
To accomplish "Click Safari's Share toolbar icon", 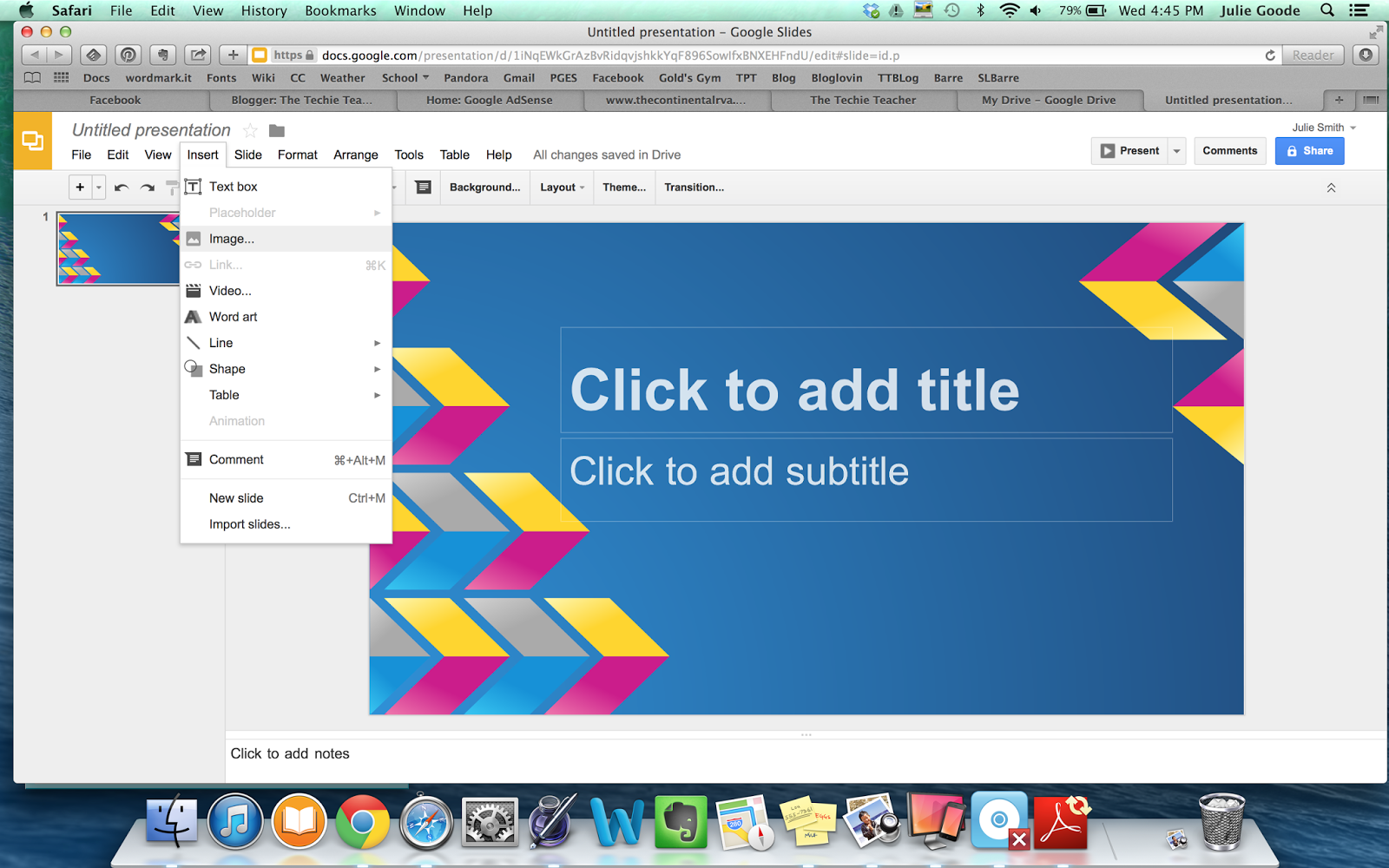I will click(199, 55).
